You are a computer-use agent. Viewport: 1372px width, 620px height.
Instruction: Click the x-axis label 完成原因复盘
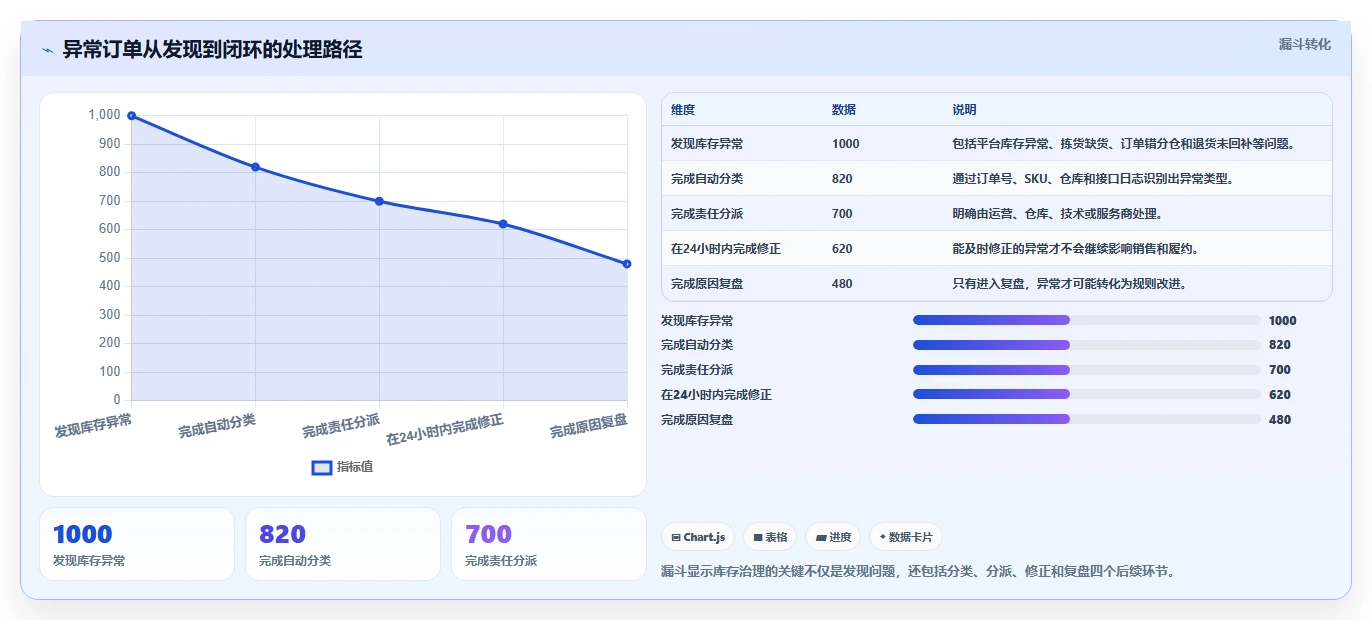click(x=589, y=426)
